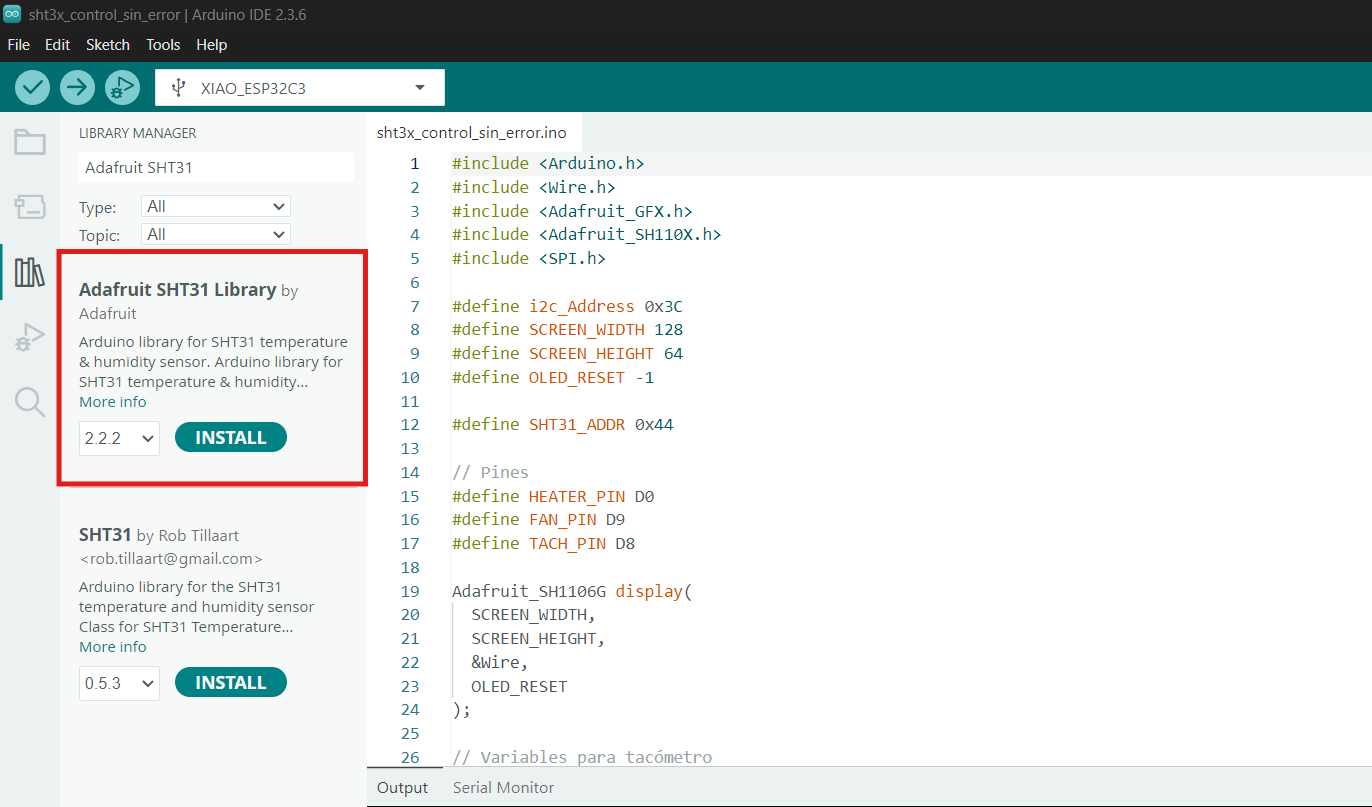Start debugging with the debug toolbar button
The height and width of the screenshot is (807, 1372).
[x=122, y=87]
